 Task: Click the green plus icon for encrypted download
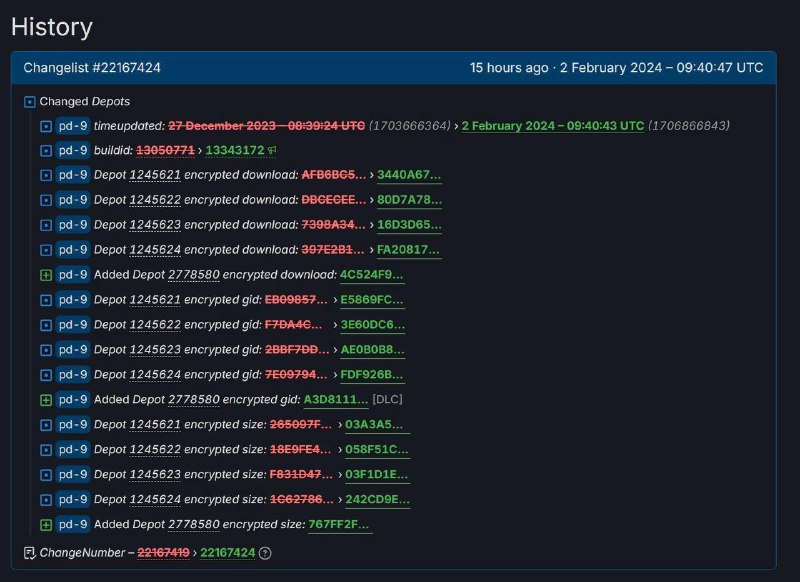click(x=46, y=275)
